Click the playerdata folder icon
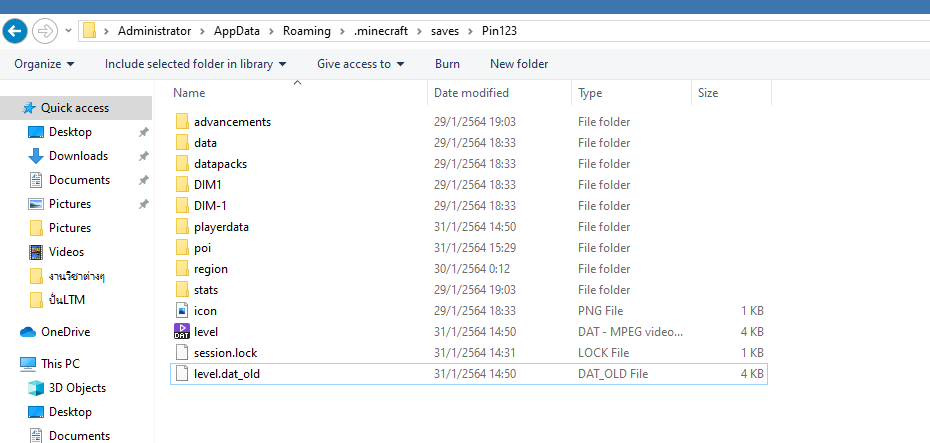Viewport: 930px width, 443px height. pos(182,227)
